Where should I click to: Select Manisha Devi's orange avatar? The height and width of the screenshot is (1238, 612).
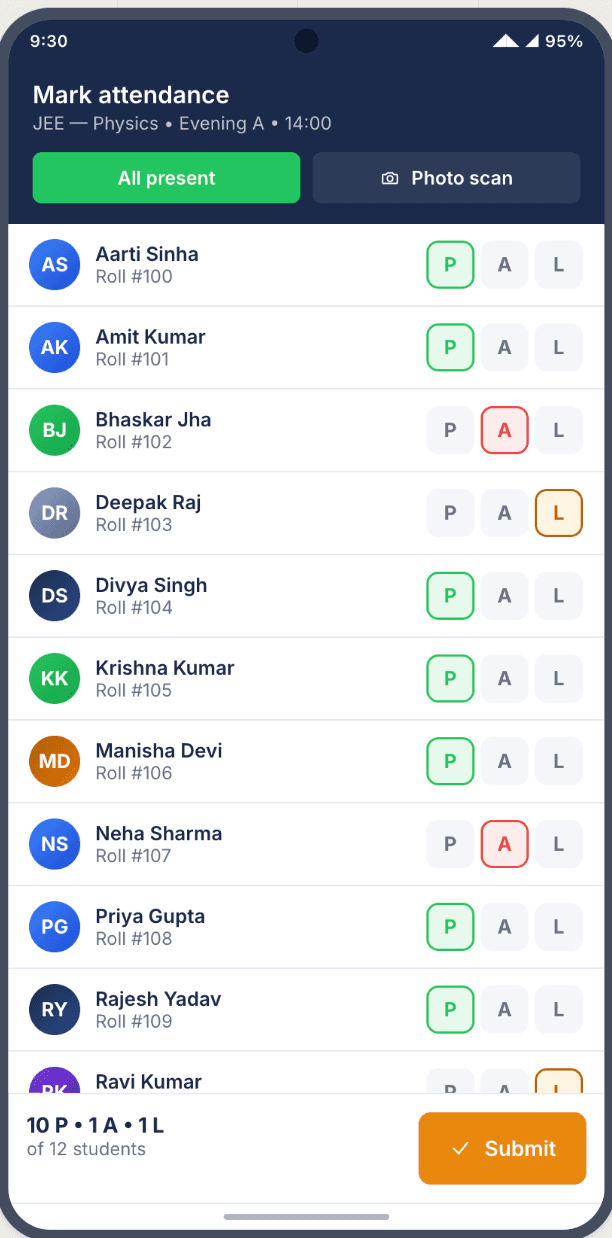pyautogui.click(x=54, y=761)
